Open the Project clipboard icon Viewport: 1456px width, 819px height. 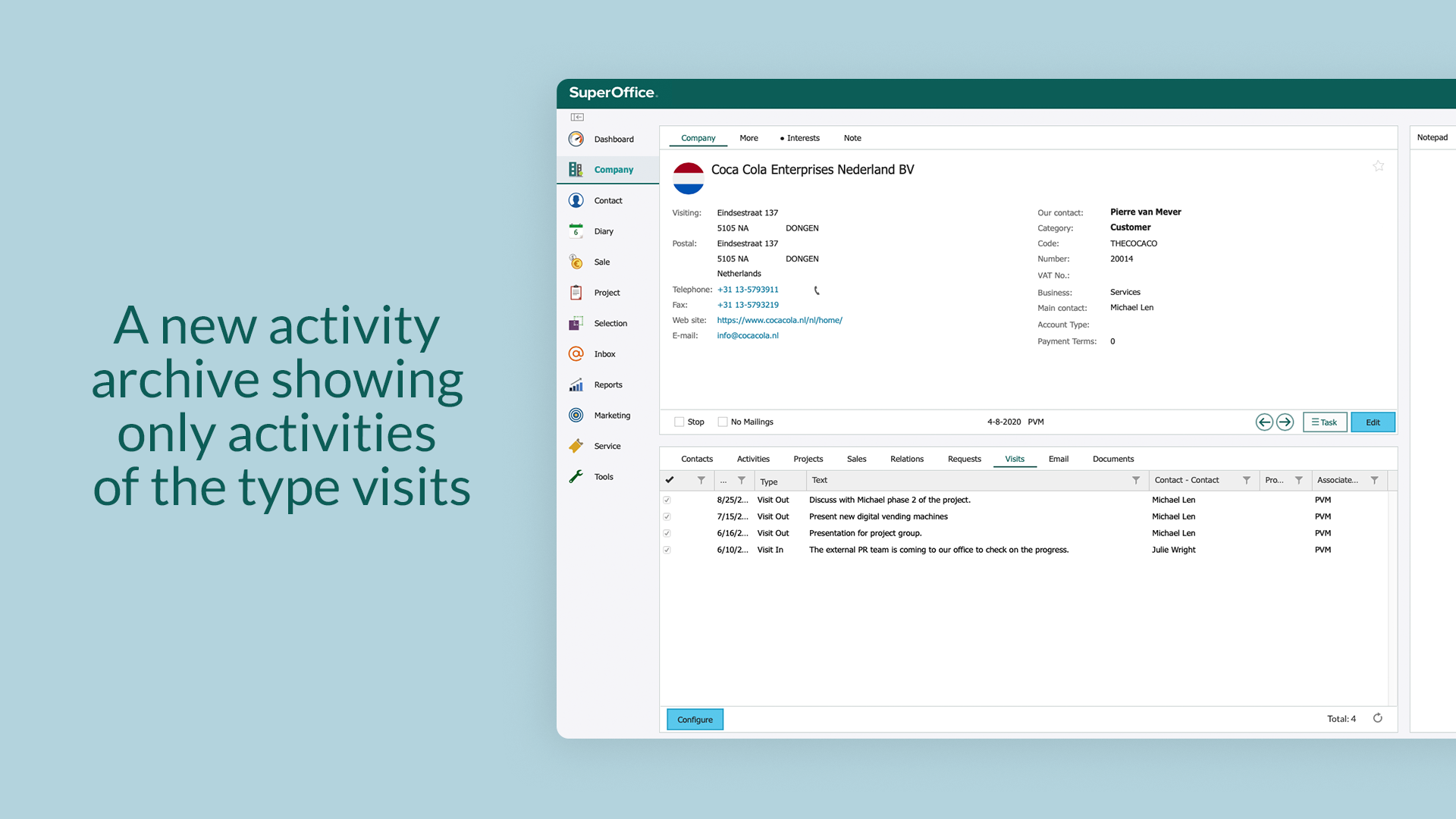[576, 293]
